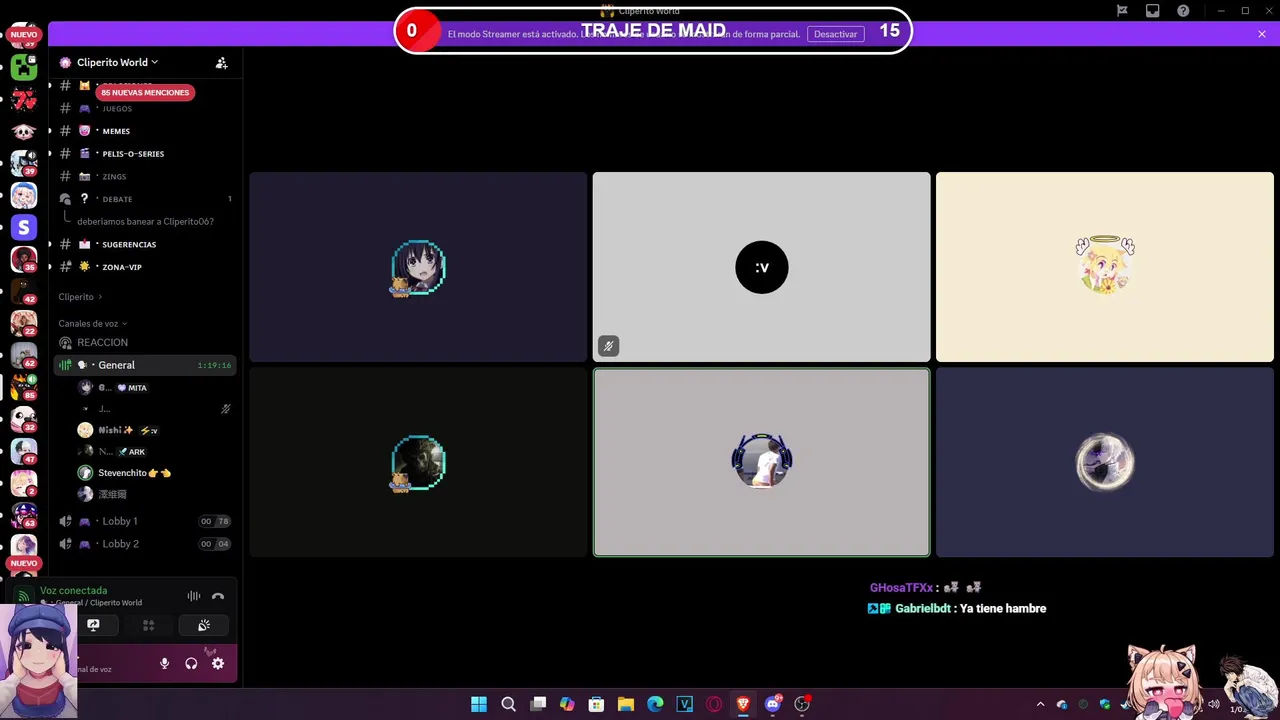Open Microsoft Edge from taskbar
The height and width of the screenshot is (720, 1280).
click(x=655, y=704)
